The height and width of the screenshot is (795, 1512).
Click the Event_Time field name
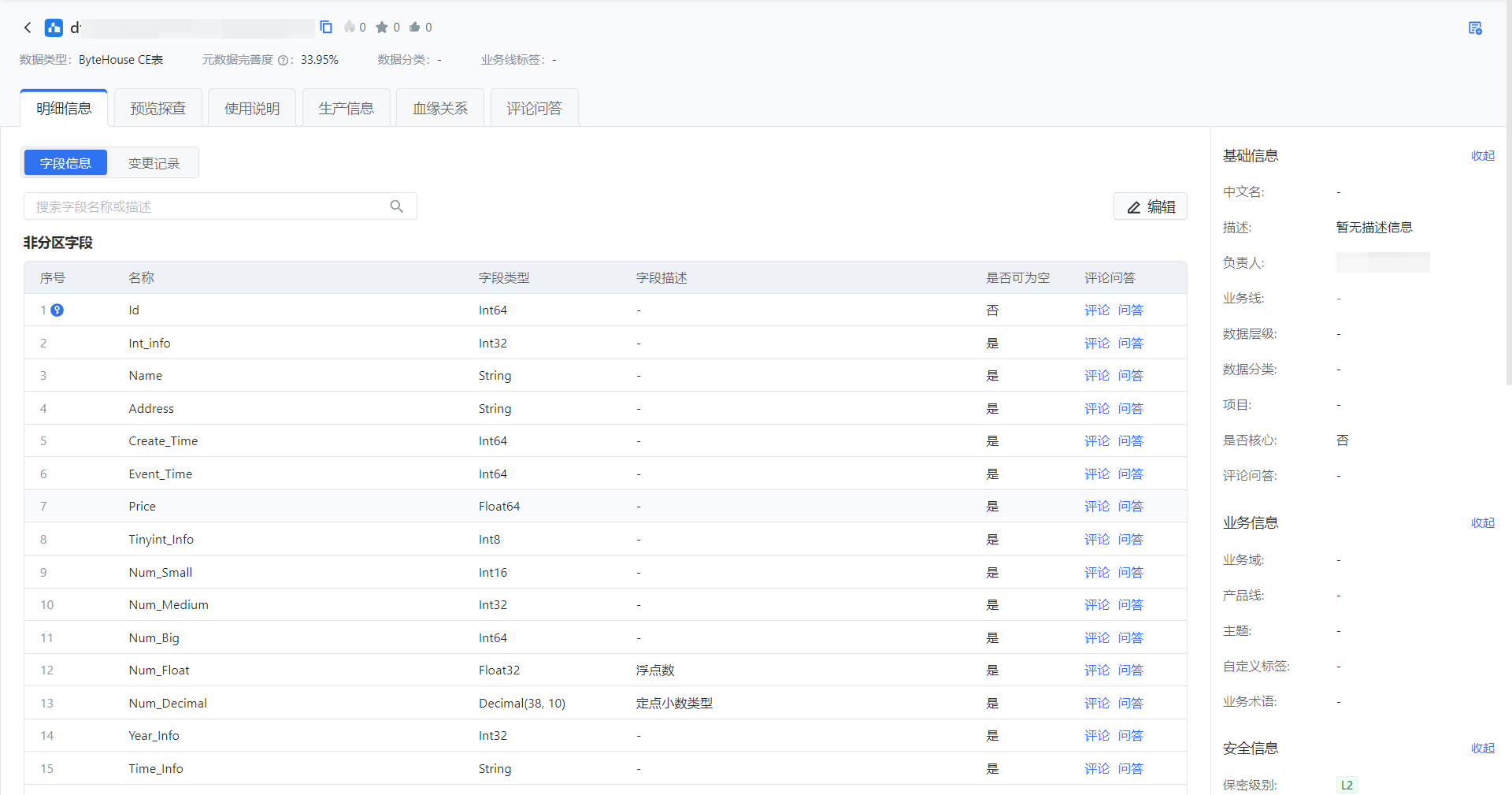[161, 474]
